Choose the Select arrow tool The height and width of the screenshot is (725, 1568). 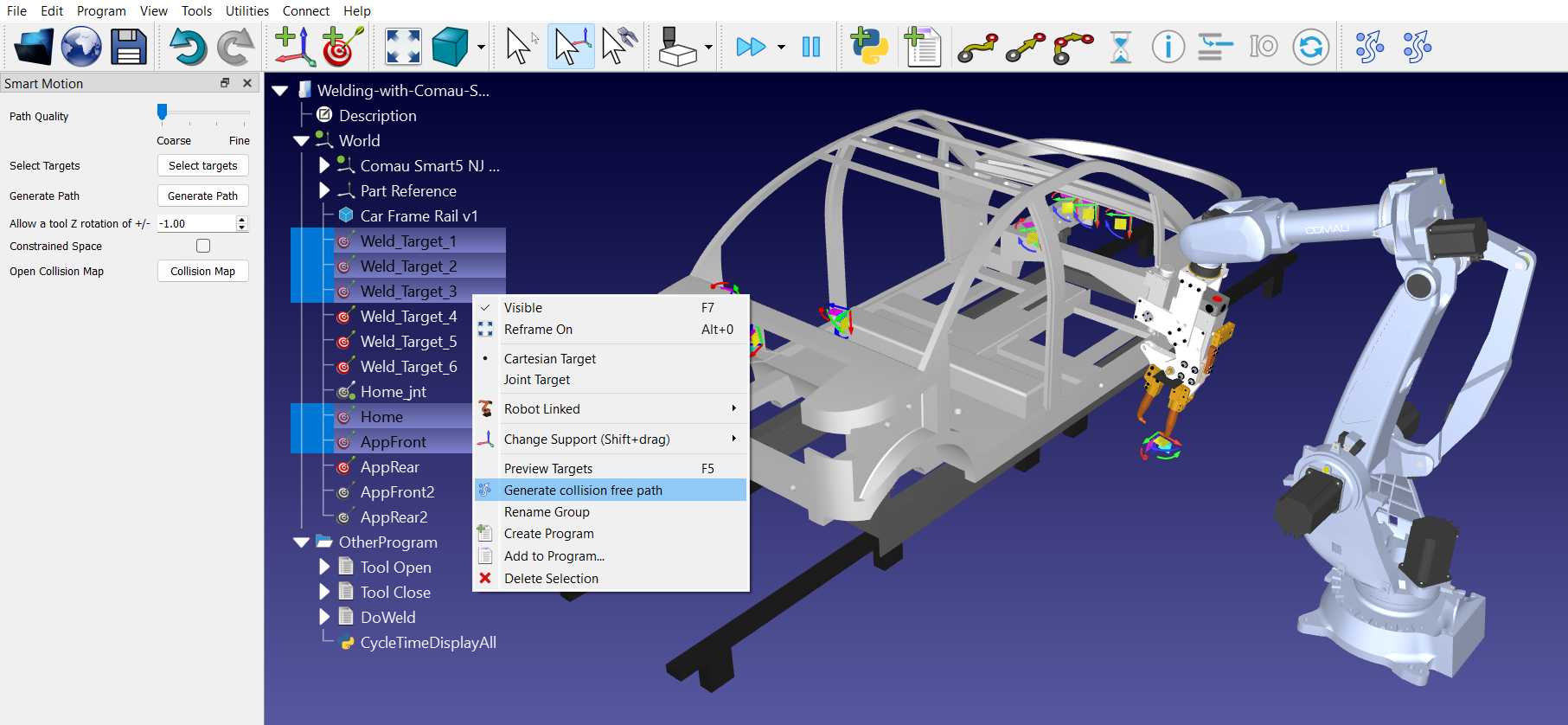tap(521, 47)
